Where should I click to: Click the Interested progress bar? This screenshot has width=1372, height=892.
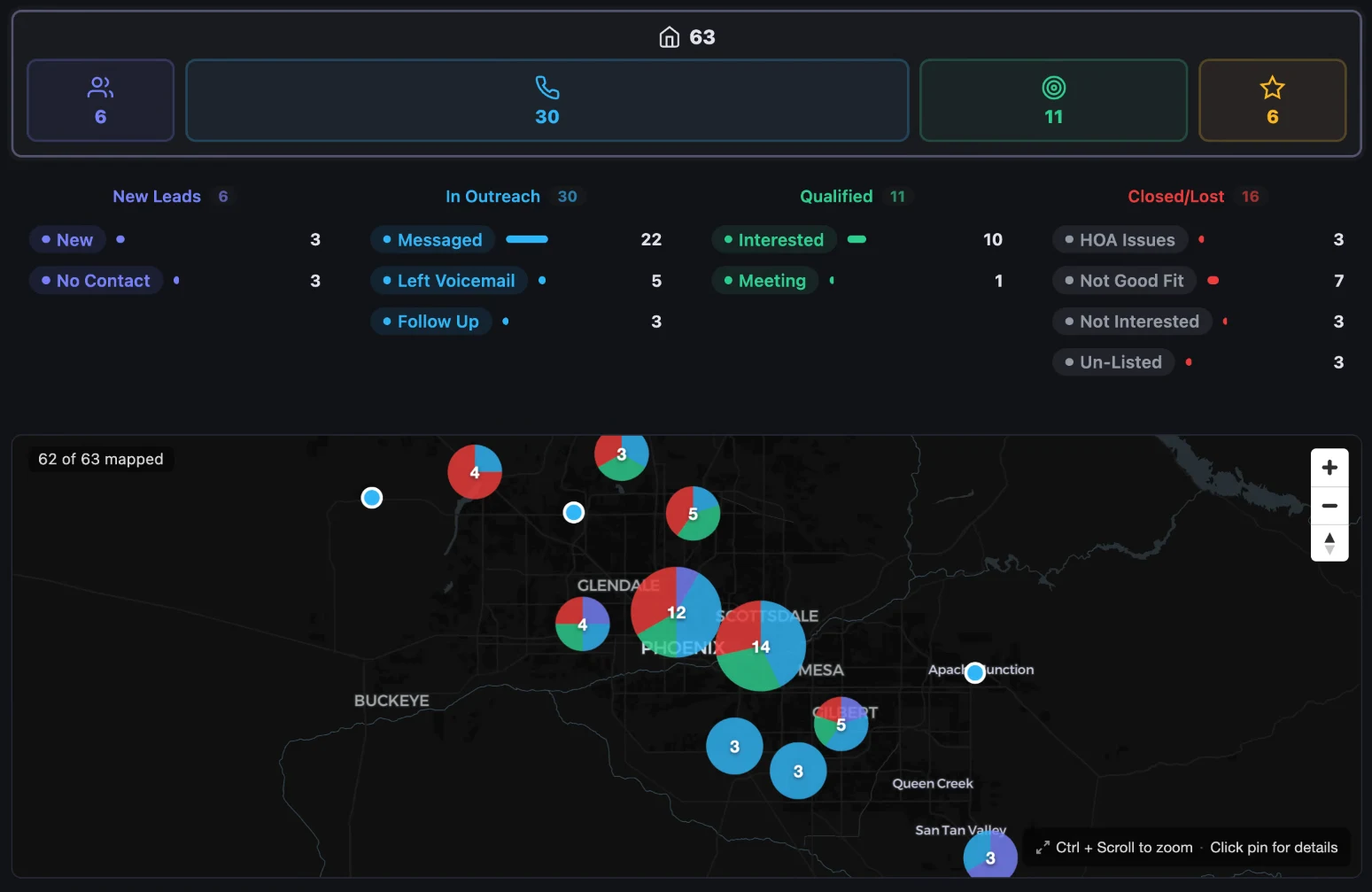(857, 239)
